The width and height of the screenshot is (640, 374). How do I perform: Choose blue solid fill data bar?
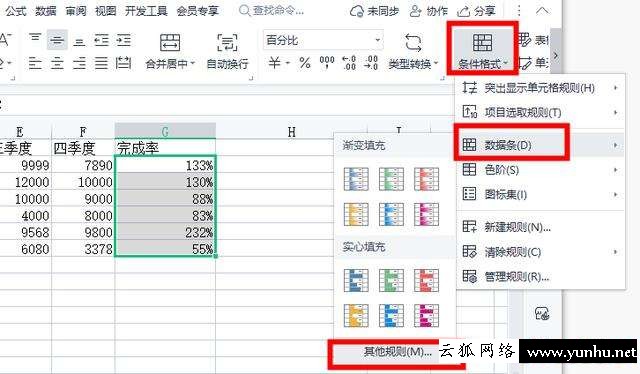tap(356, 280)
